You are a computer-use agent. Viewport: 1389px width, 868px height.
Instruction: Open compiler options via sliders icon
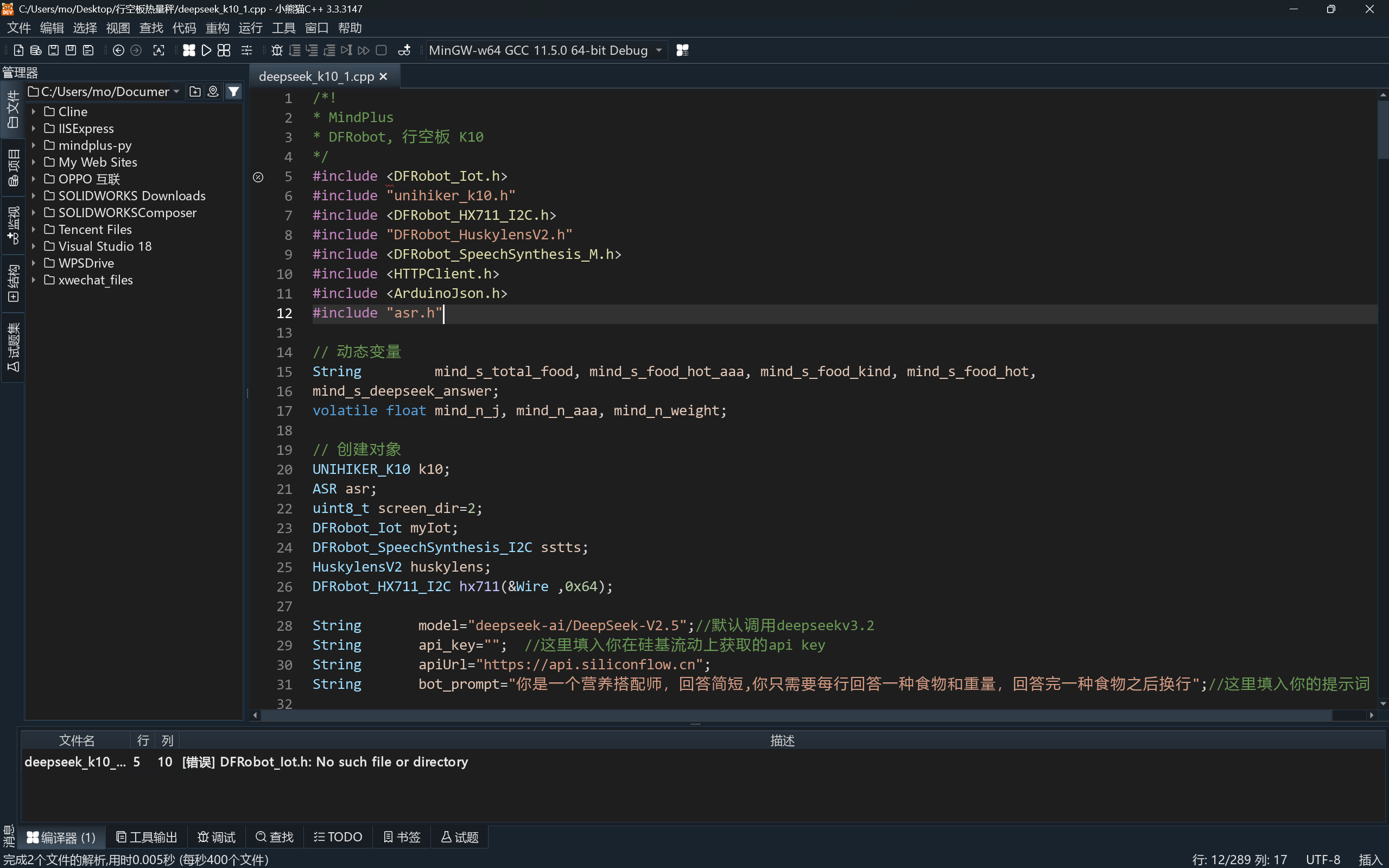(247, 50)
